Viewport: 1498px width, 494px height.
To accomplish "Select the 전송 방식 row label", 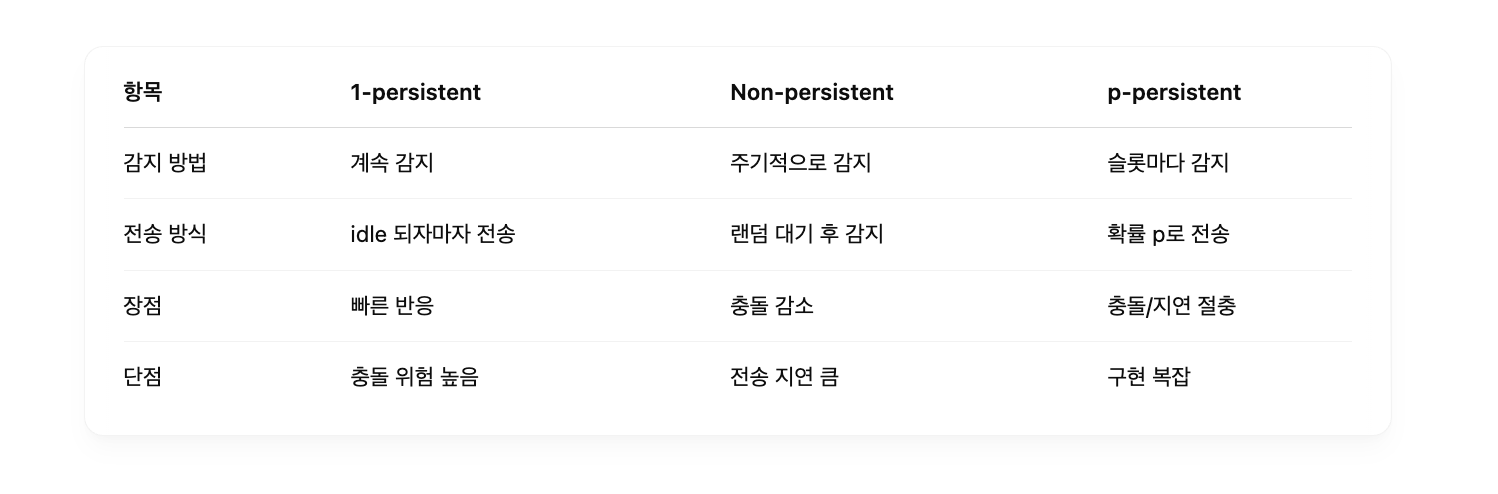I will tap(165, 234).
